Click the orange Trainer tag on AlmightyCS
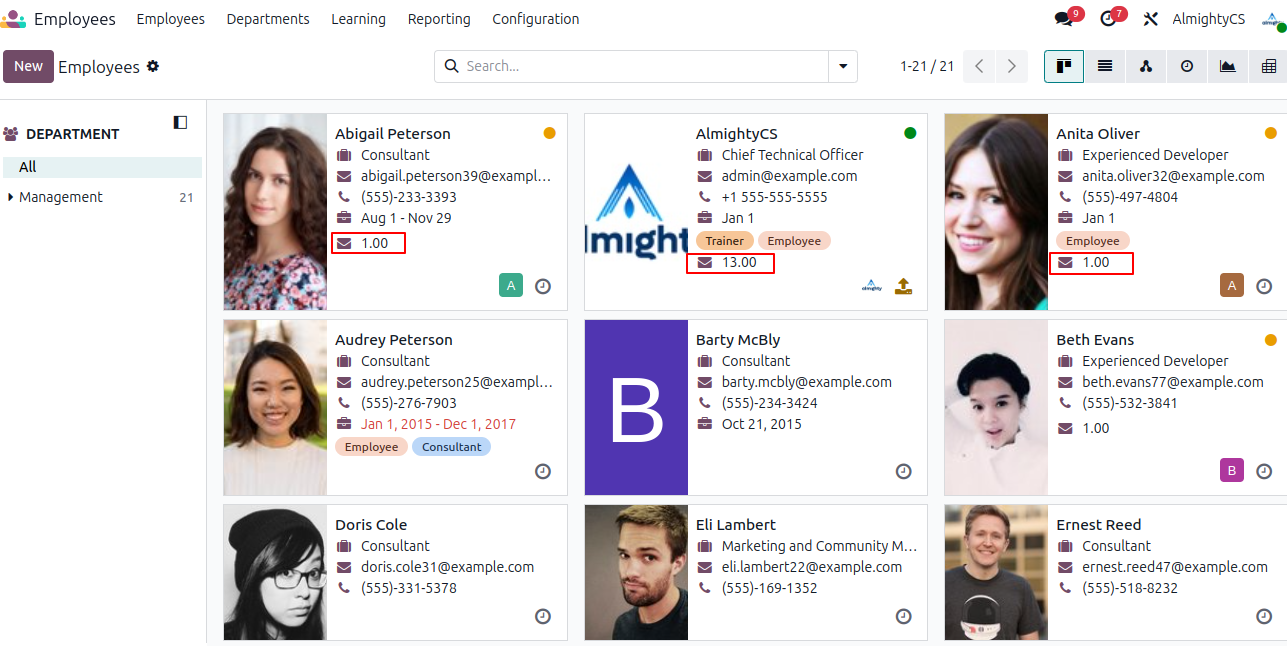The image size is (1287, 646). pos(724,241)
